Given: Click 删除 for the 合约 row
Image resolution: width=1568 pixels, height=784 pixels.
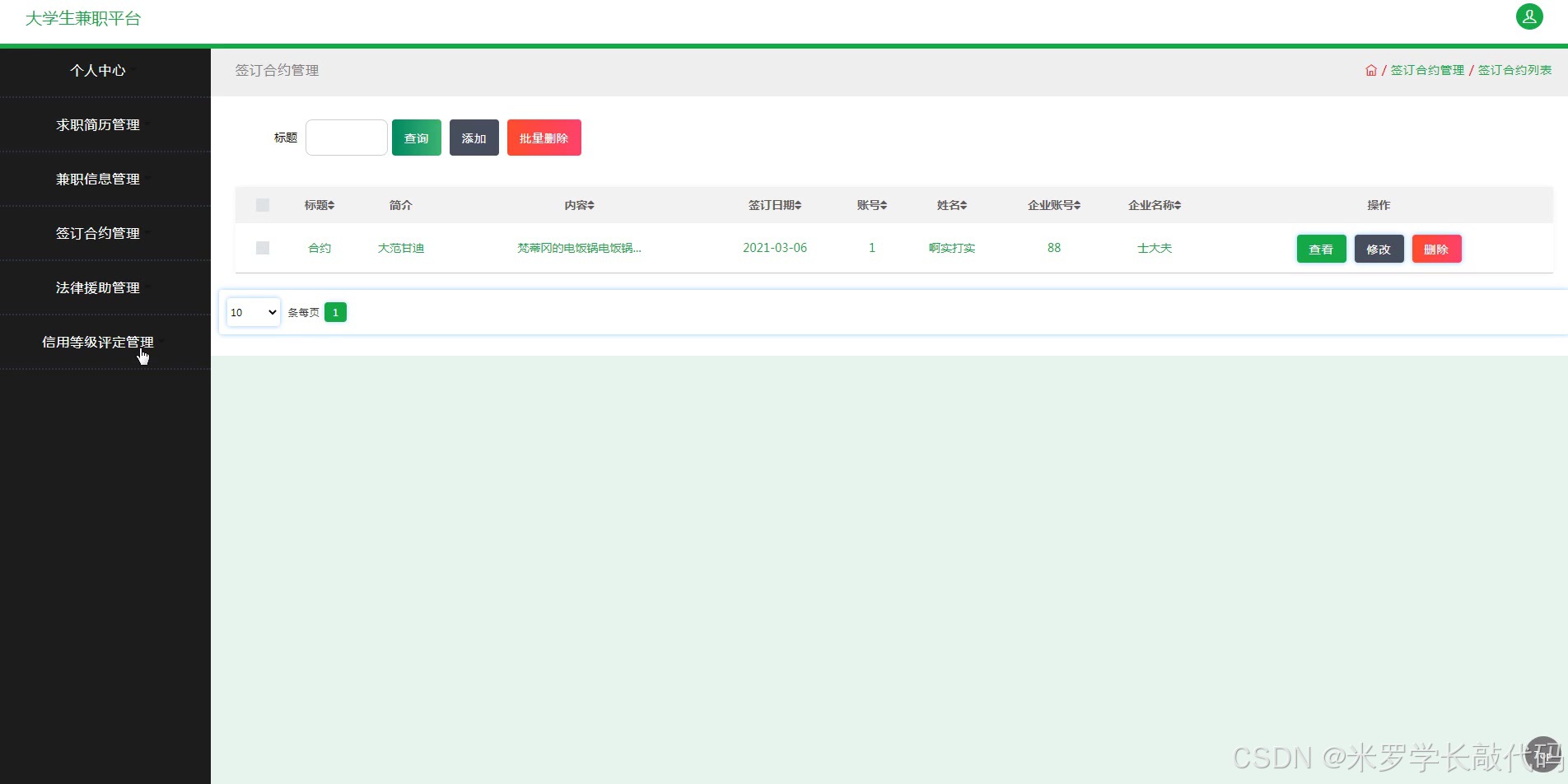Looking at the screenshot, I should [x=1437, y=249].
